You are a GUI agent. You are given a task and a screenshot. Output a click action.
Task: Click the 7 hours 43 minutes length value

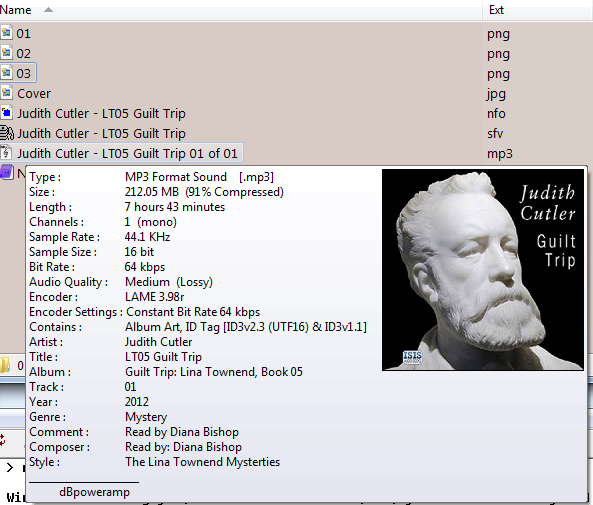(x=175, y=207)
